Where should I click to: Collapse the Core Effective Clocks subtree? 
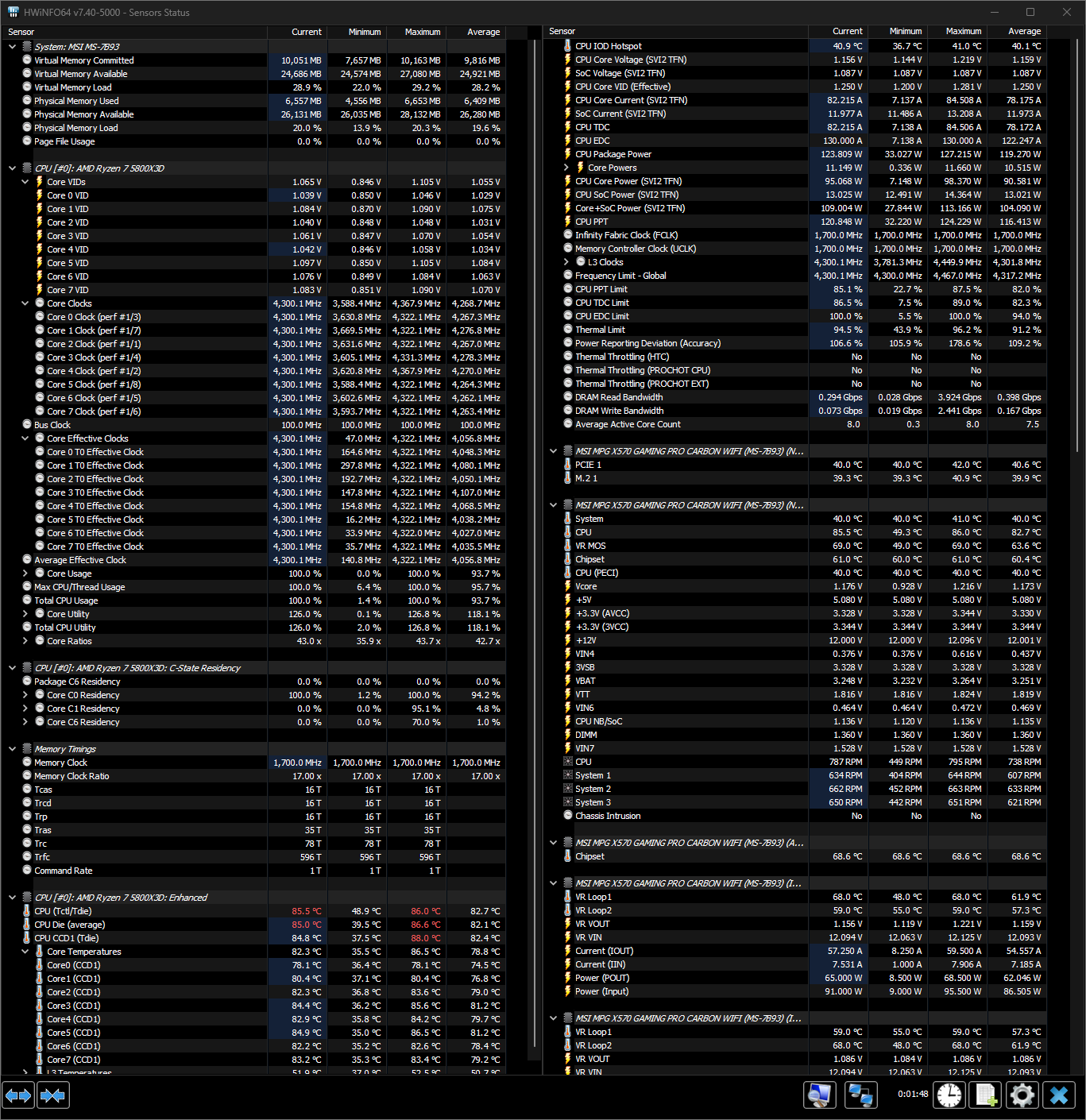coord(25,438)
